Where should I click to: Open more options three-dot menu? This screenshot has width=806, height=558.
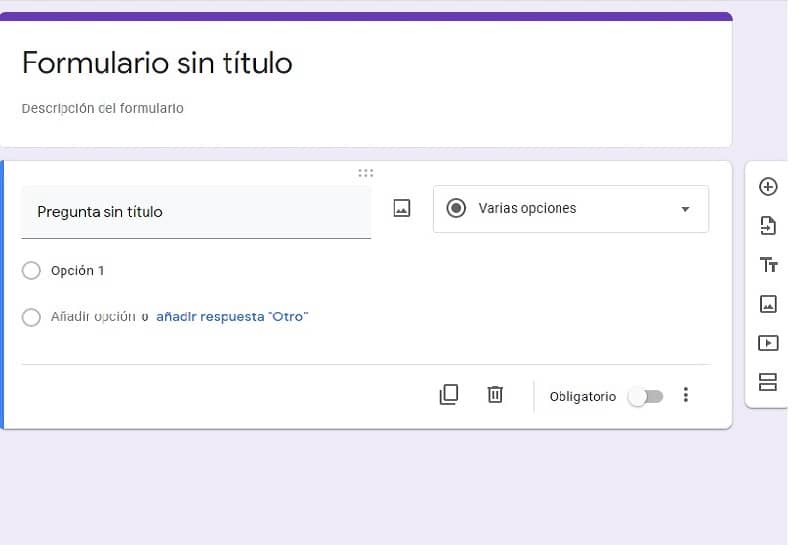tap(686, 395)
